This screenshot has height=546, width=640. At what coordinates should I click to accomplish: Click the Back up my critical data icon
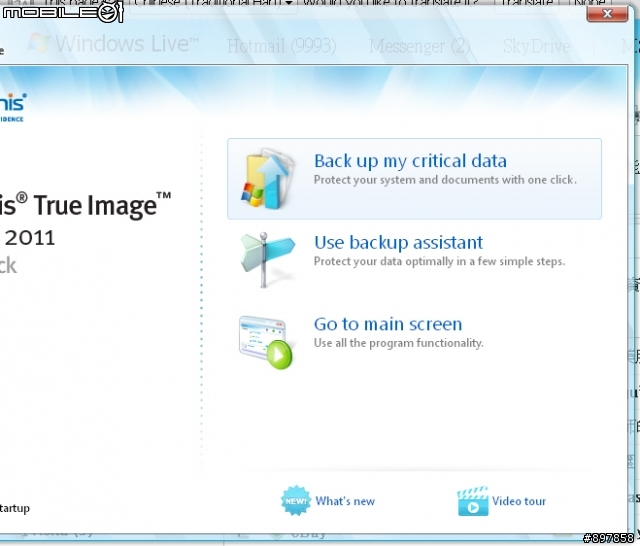(x=267, y=179)
